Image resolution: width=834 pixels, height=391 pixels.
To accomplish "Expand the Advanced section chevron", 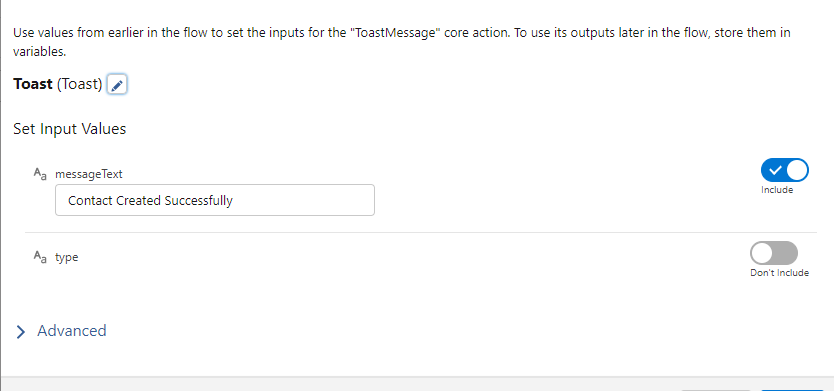I will [x=21, y=332].
